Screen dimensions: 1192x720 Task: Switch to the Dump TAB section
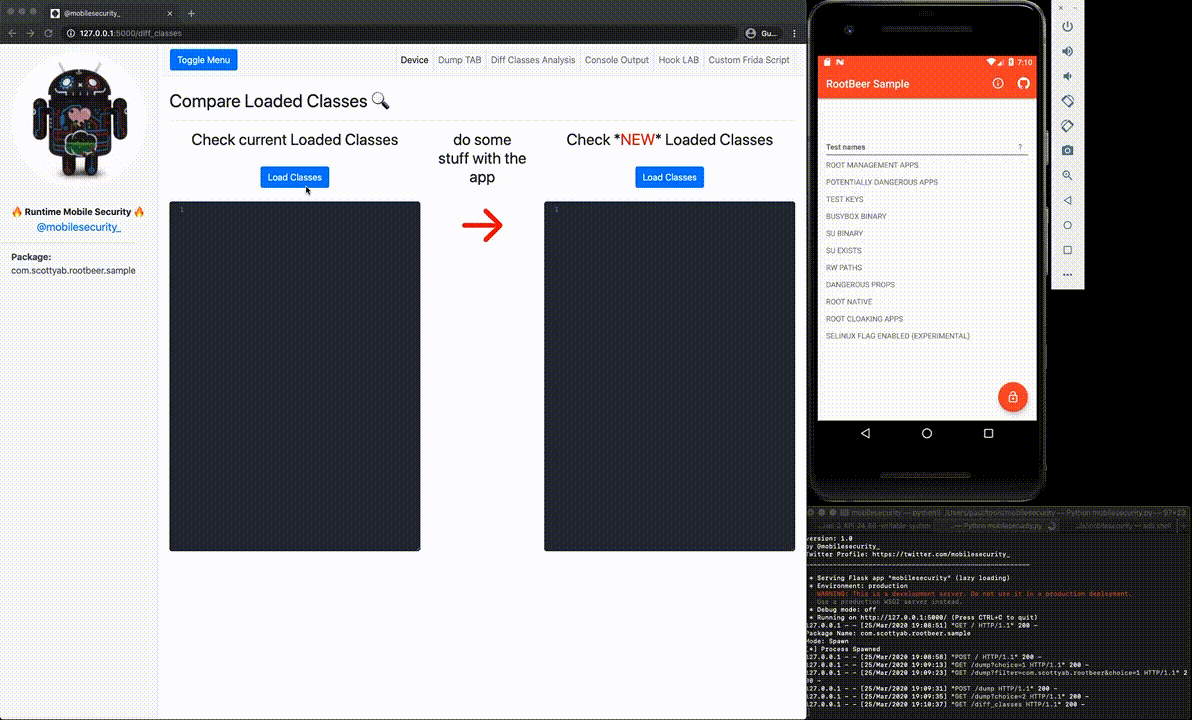tap(459, 60)
